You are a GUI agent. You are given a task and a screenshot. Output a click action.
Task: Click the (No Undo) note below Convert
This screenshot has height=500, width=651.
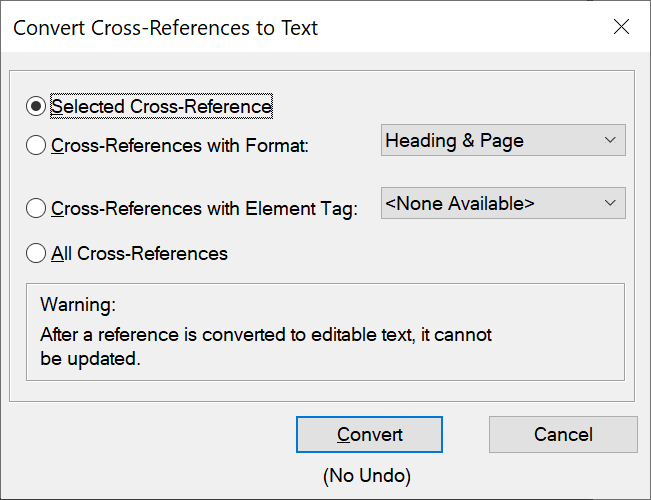pyautogui.click(x=367, y=476)
